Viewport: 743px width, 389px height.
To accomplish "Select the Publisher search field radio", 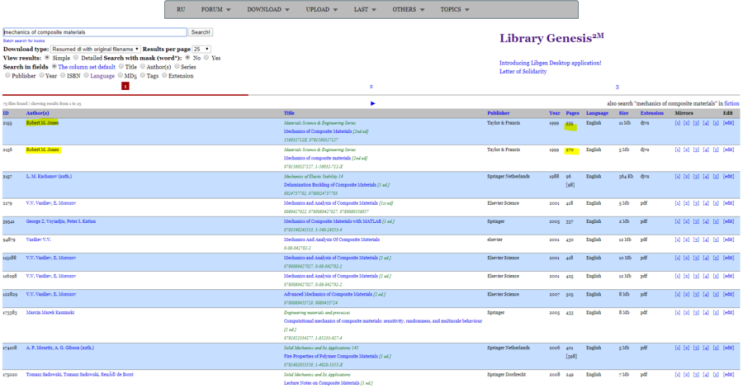I will (x=8, y=75).
